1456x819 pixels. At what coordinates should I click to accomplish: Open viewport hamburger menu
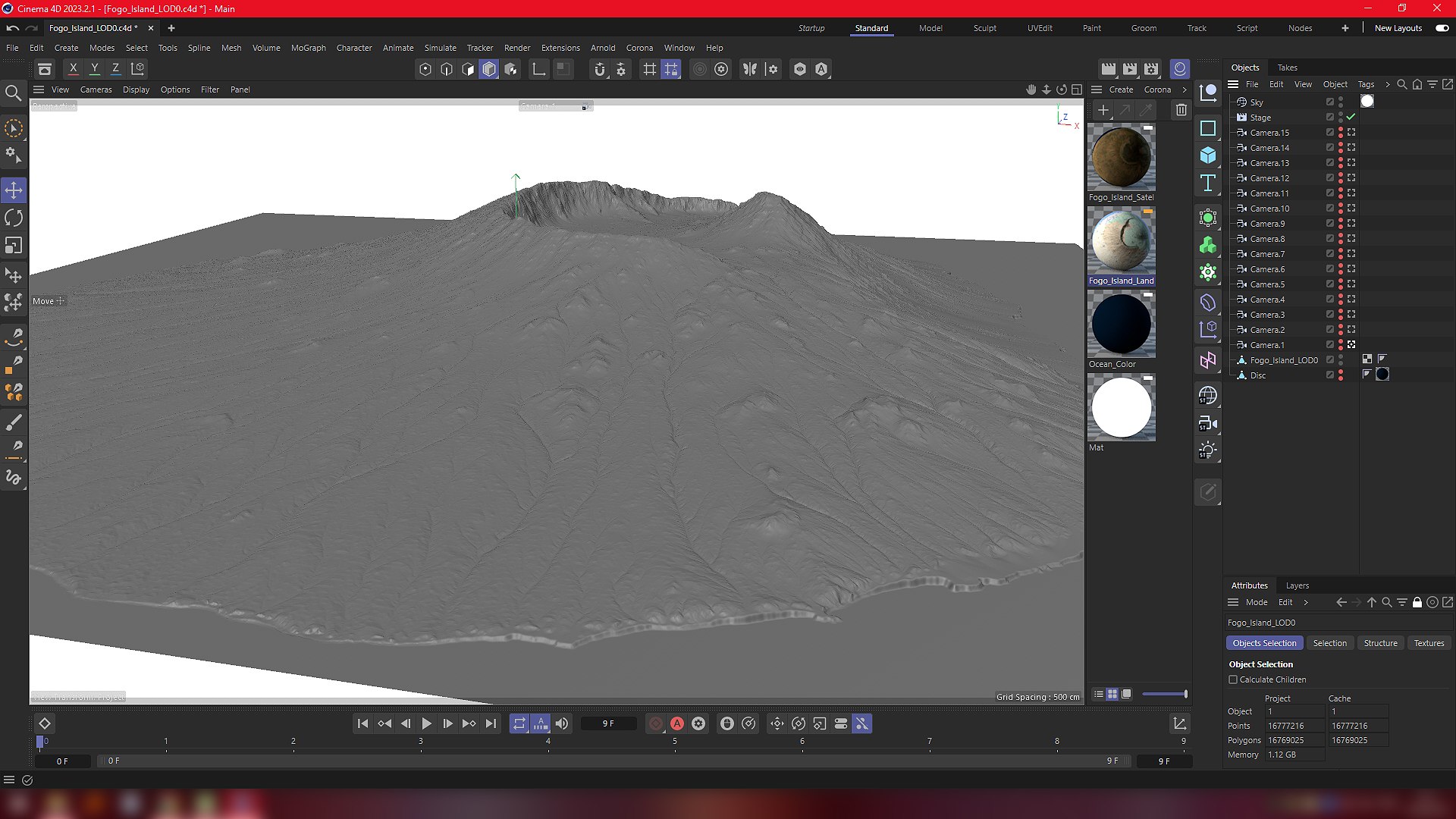(x=39, y=89)
